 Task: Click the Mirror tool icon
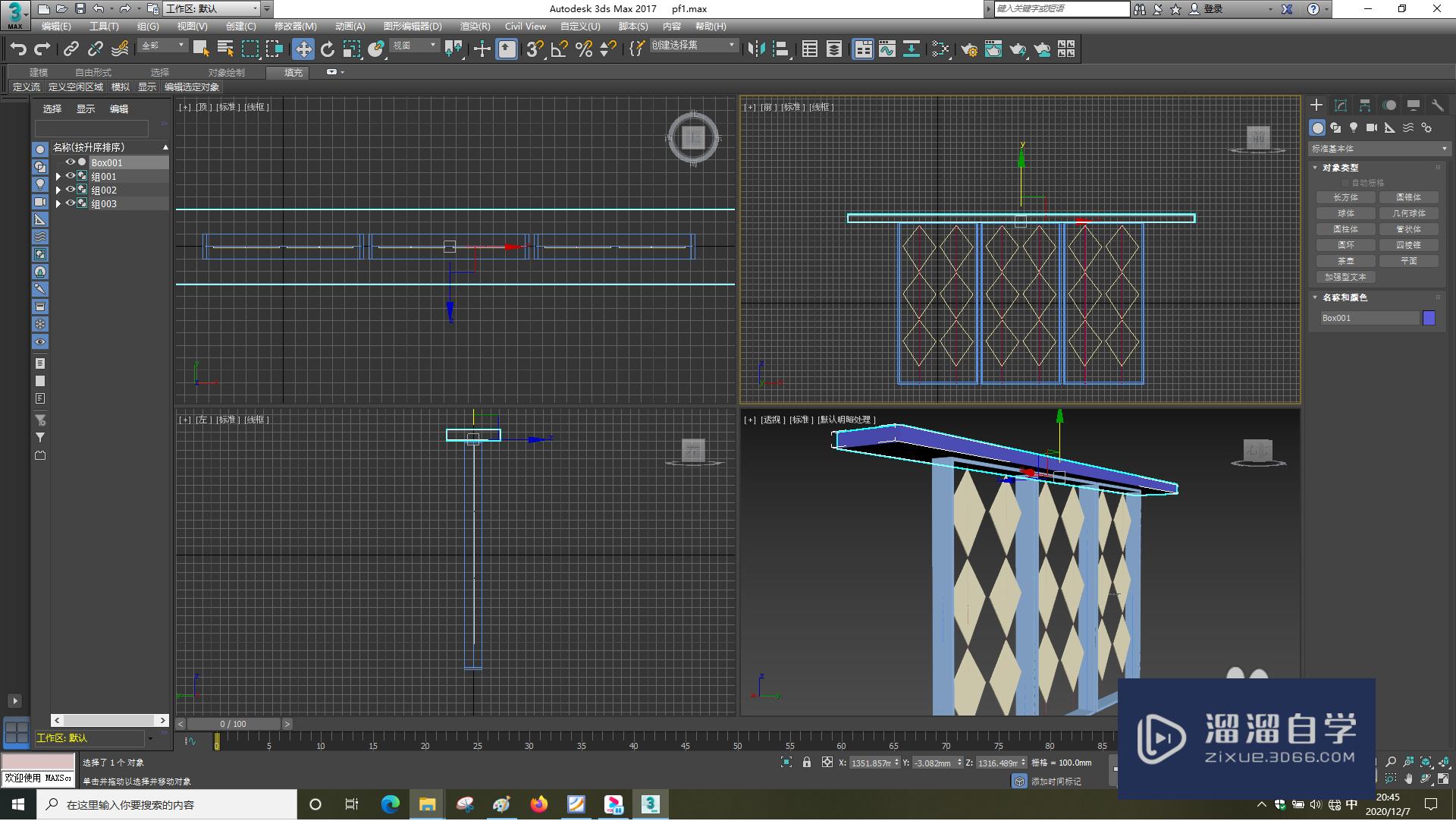click(x=756, y=49)
